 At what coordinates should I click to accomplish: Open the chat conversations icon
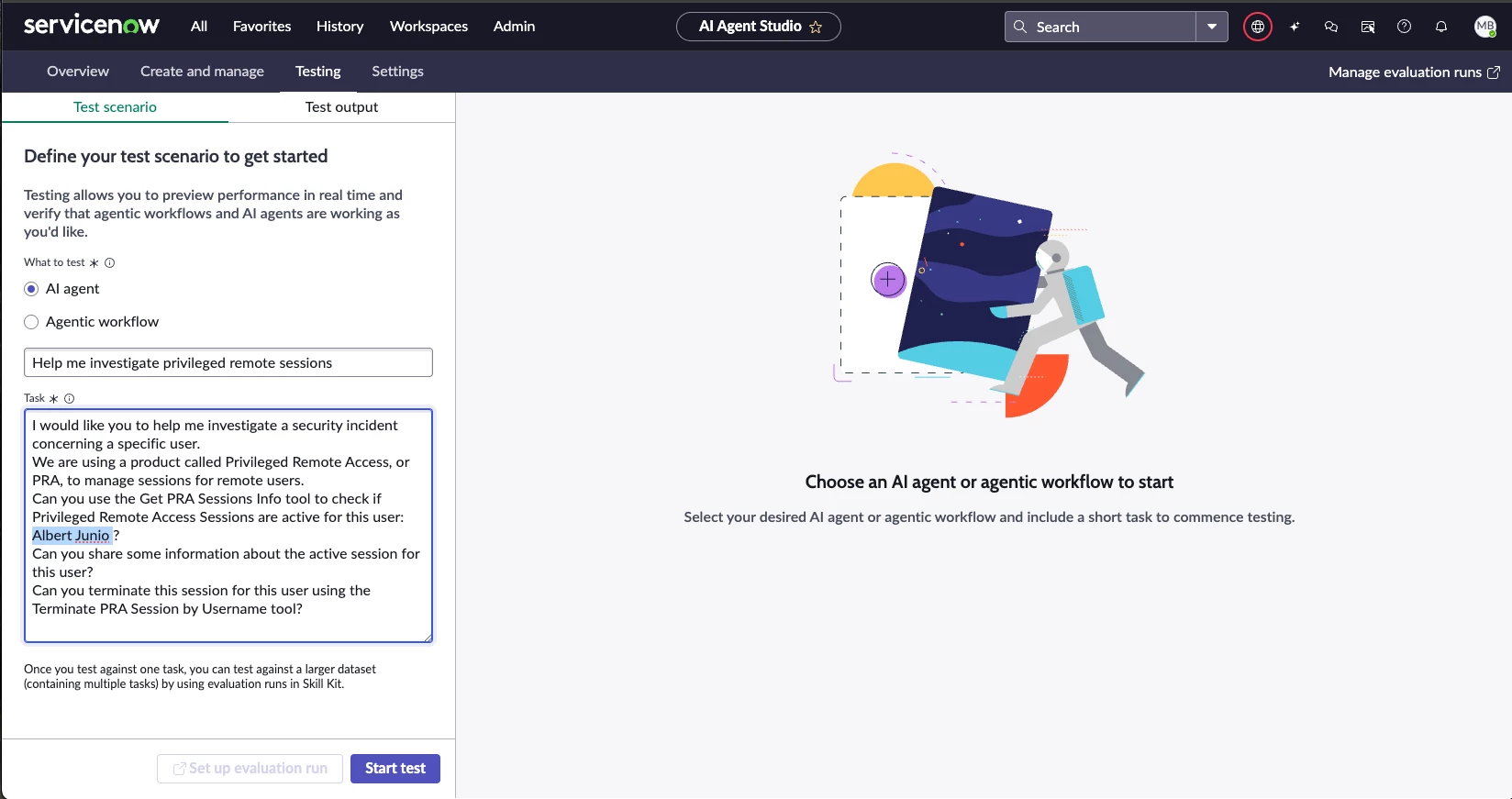point(1331,27)
